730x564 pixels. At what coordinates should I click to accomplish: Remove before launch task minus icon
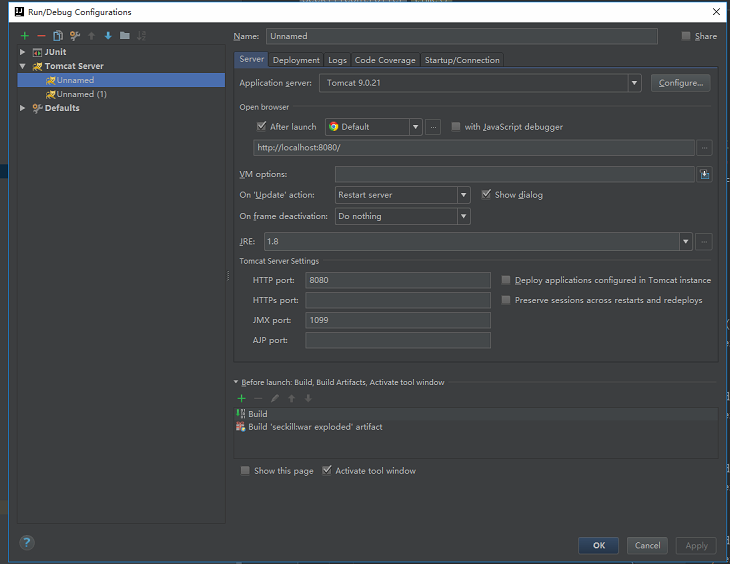pyautogui.click(x=258, y=398)
